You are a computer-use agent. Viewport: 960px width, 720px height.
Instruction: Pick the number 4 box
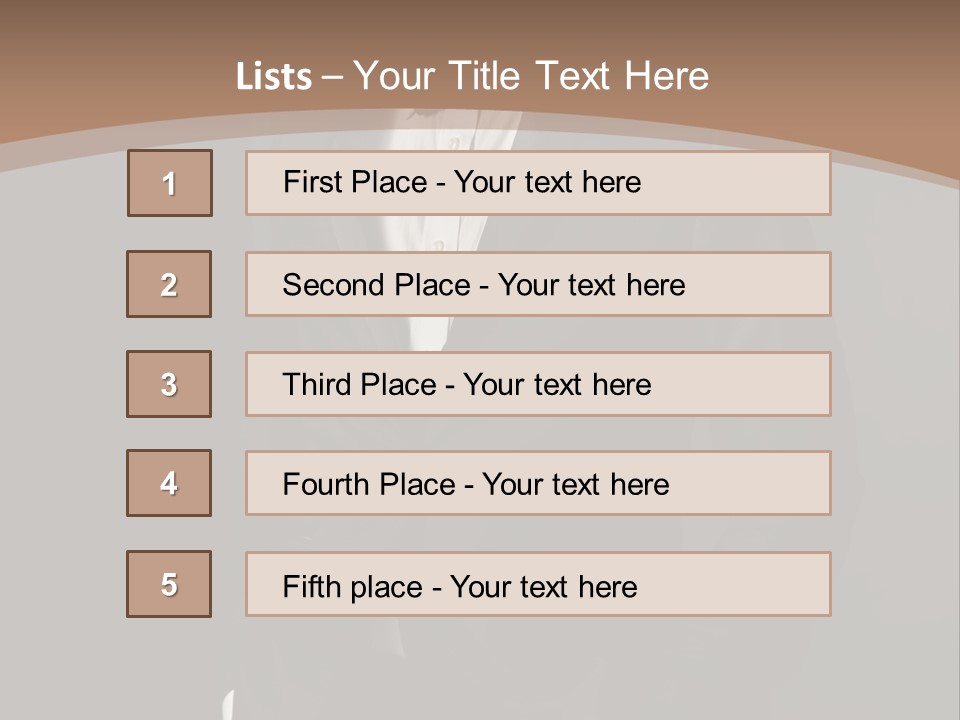169,483
